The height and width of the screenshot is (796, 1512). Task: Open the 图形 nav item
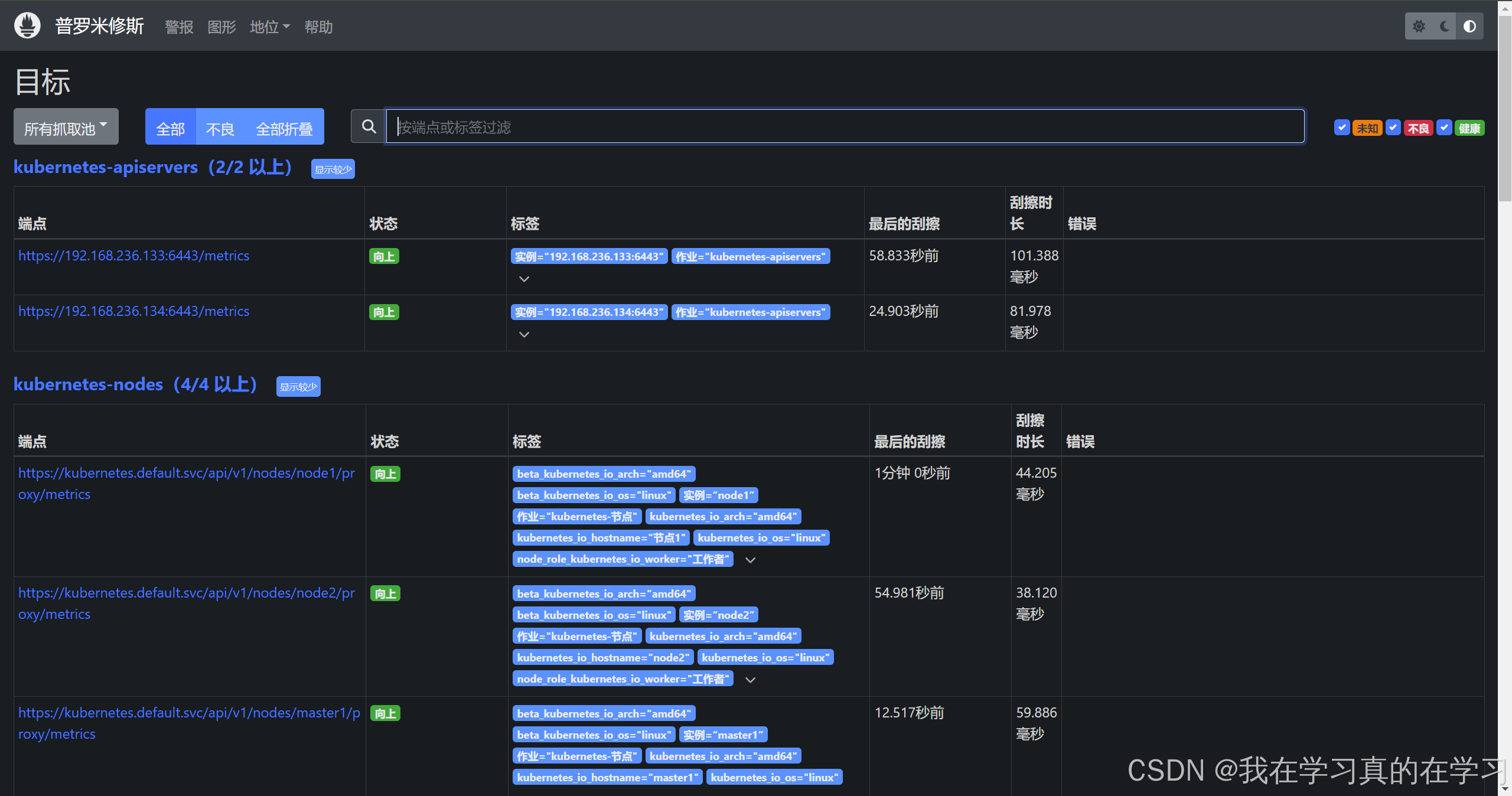point(221,27)
